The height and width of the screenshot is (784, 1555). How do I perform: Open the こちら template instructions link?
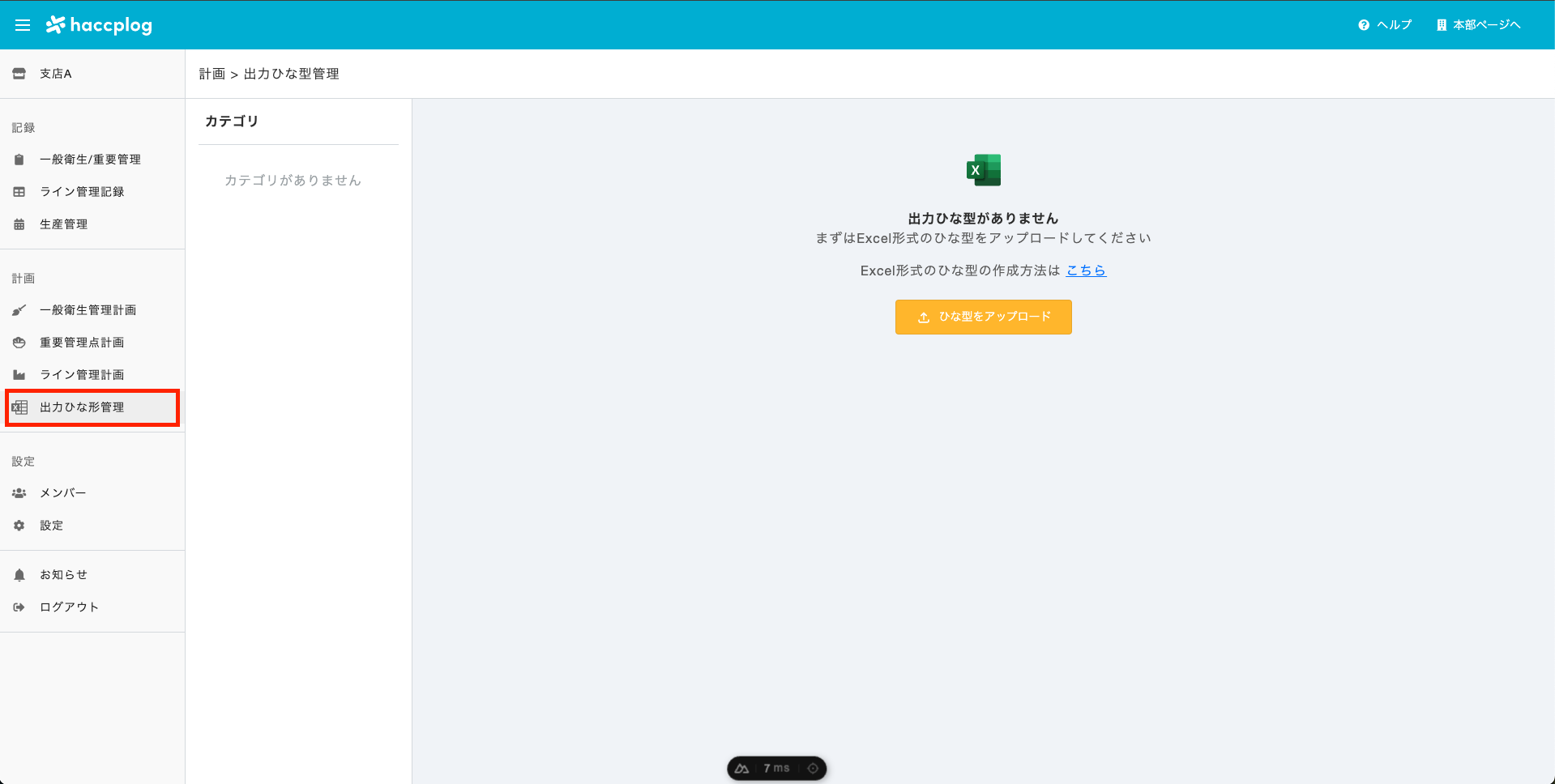(1086, 271)
